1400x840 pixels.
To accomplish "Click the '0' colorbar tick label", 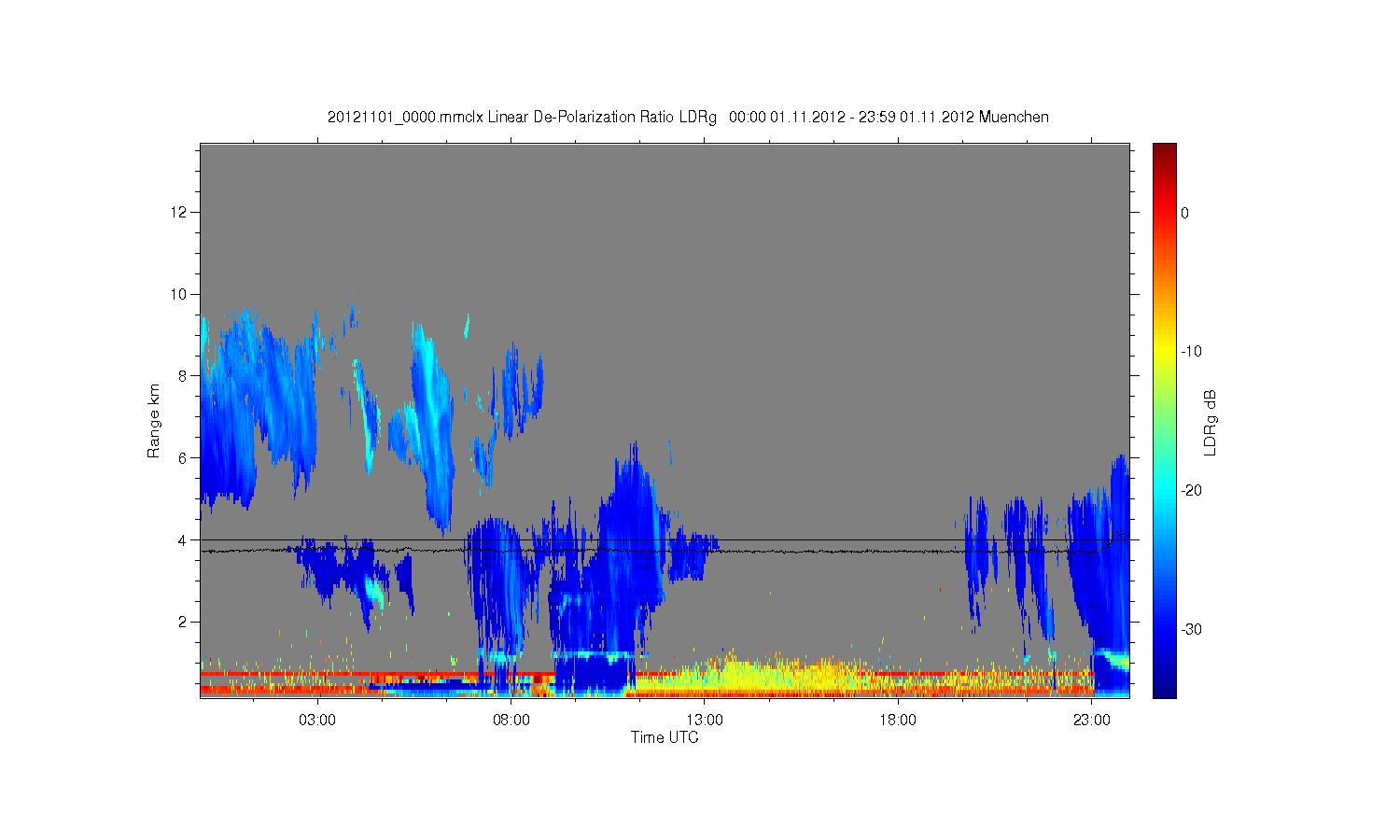I will (1185, 213).
